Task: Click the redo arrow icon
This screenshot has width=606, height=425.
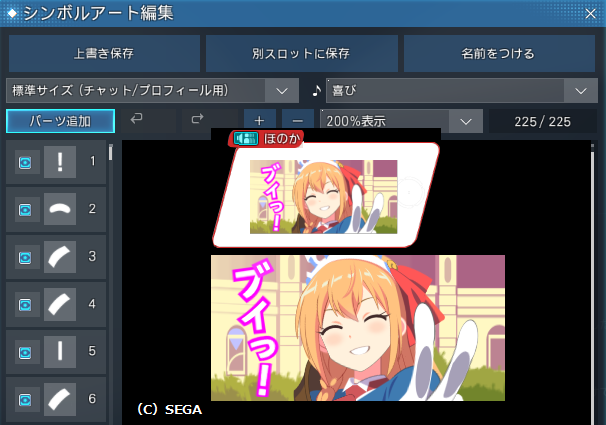Action: (x=197, y=118)
